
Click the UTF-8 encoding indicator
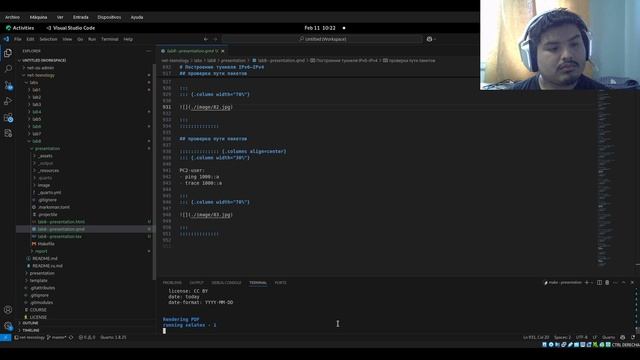[x=581, y=338]
